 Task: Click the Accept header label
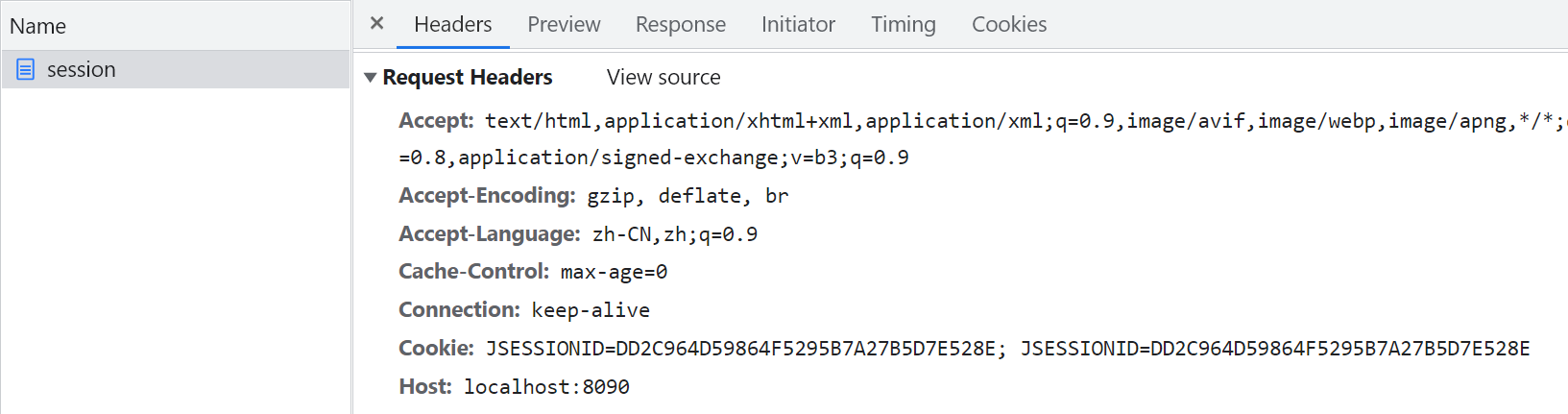click(436, 121)
